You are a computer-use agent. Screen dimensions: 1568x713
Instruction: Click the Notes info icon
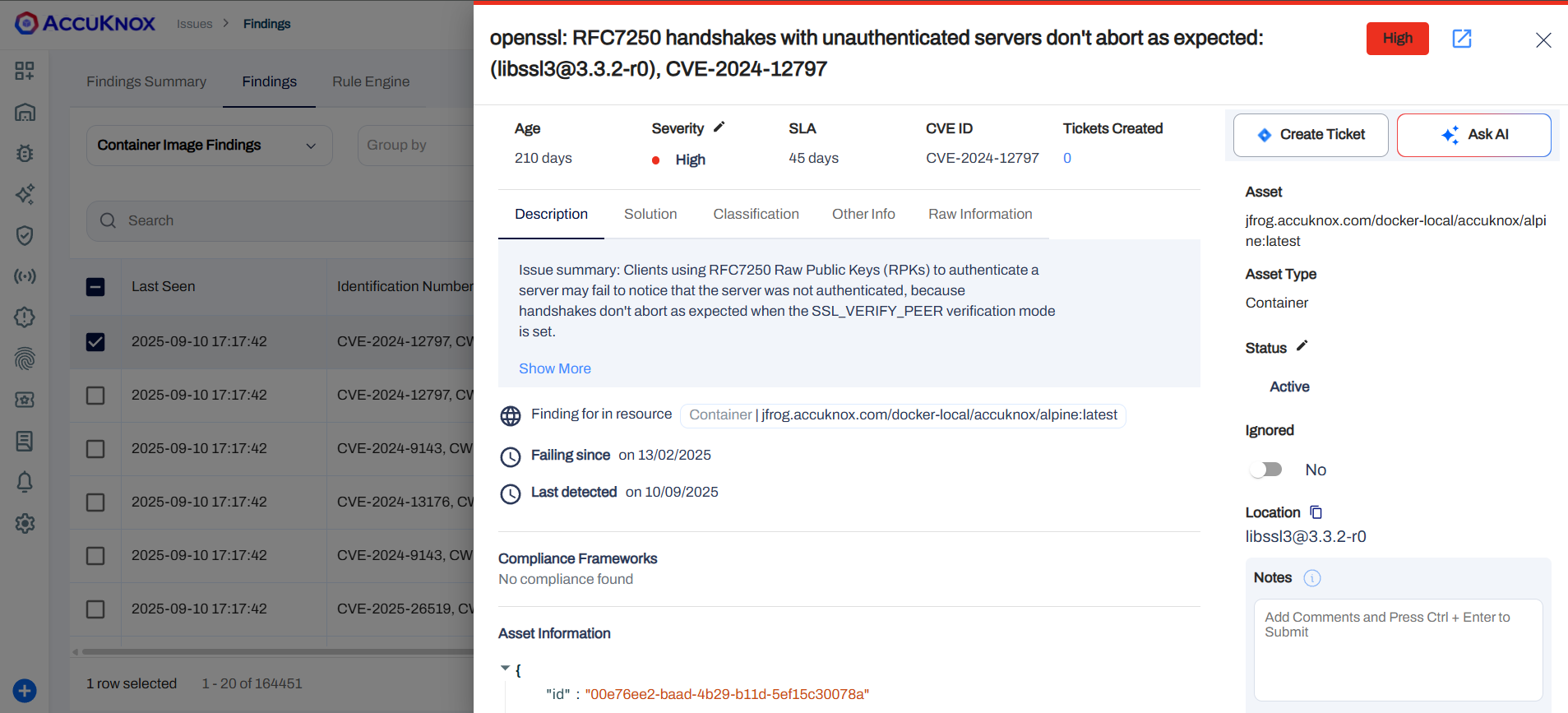(1311, 578)
